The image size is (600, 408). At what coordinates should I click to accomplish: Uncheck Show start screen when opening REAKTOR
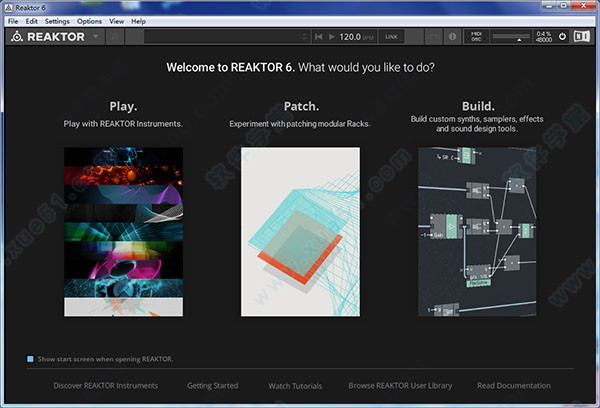30,359
